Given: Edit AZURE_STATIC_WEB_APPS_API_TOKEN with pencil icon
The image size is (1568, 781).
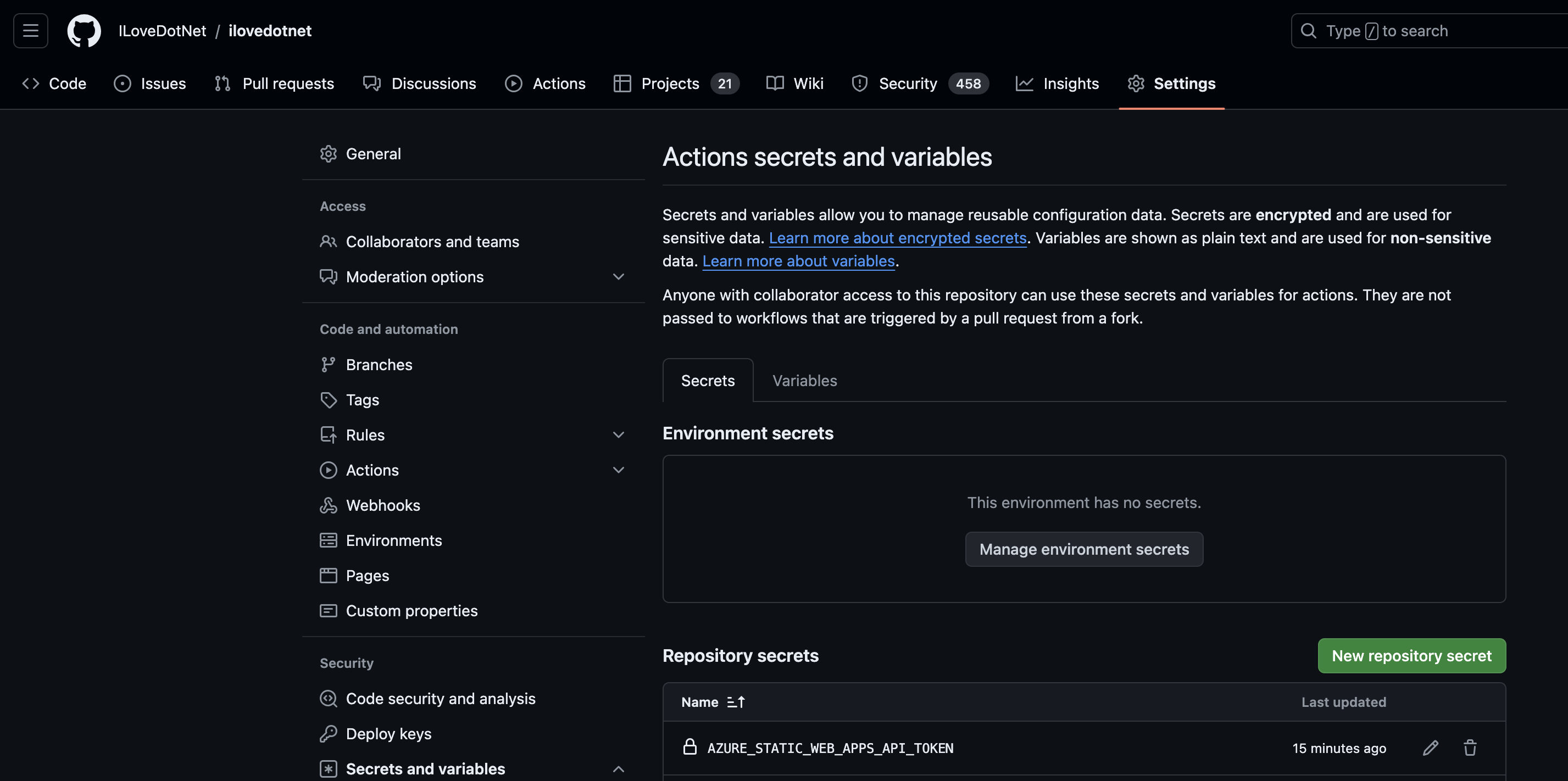Looking at the screenshot, I should (1431, 748).
